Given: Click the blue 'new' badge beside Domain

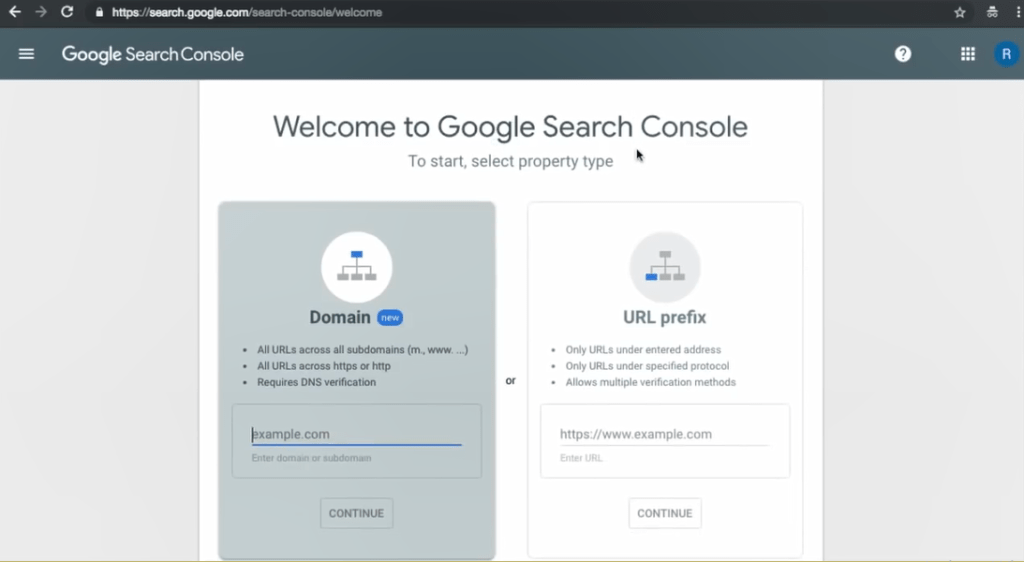Looking at the screenshot, I should tap(390, 318).
